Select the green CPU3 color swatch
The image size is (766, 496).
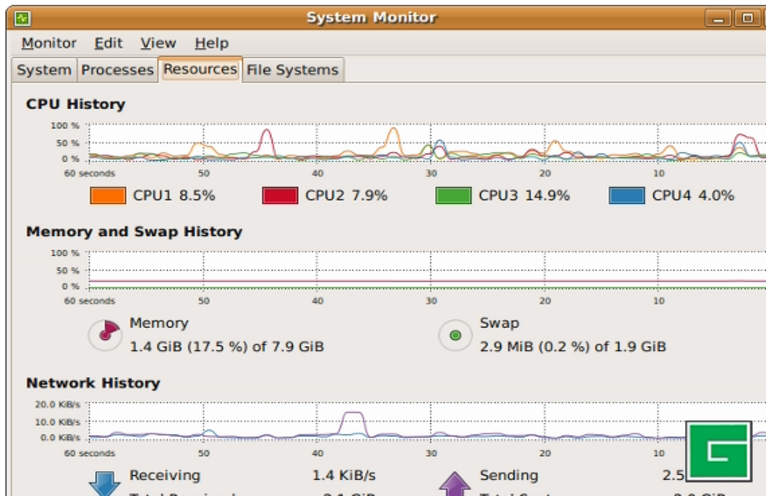(x=453, y=196)
